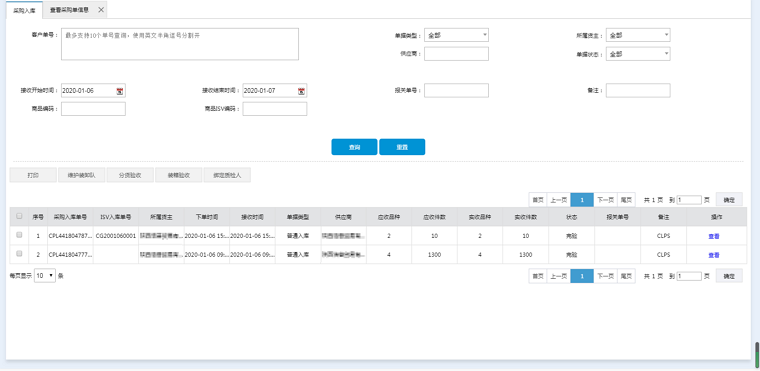760x371 pixels.
Task: Expand the 单据类型 dropdown
Action: click(x=456, y=35)
